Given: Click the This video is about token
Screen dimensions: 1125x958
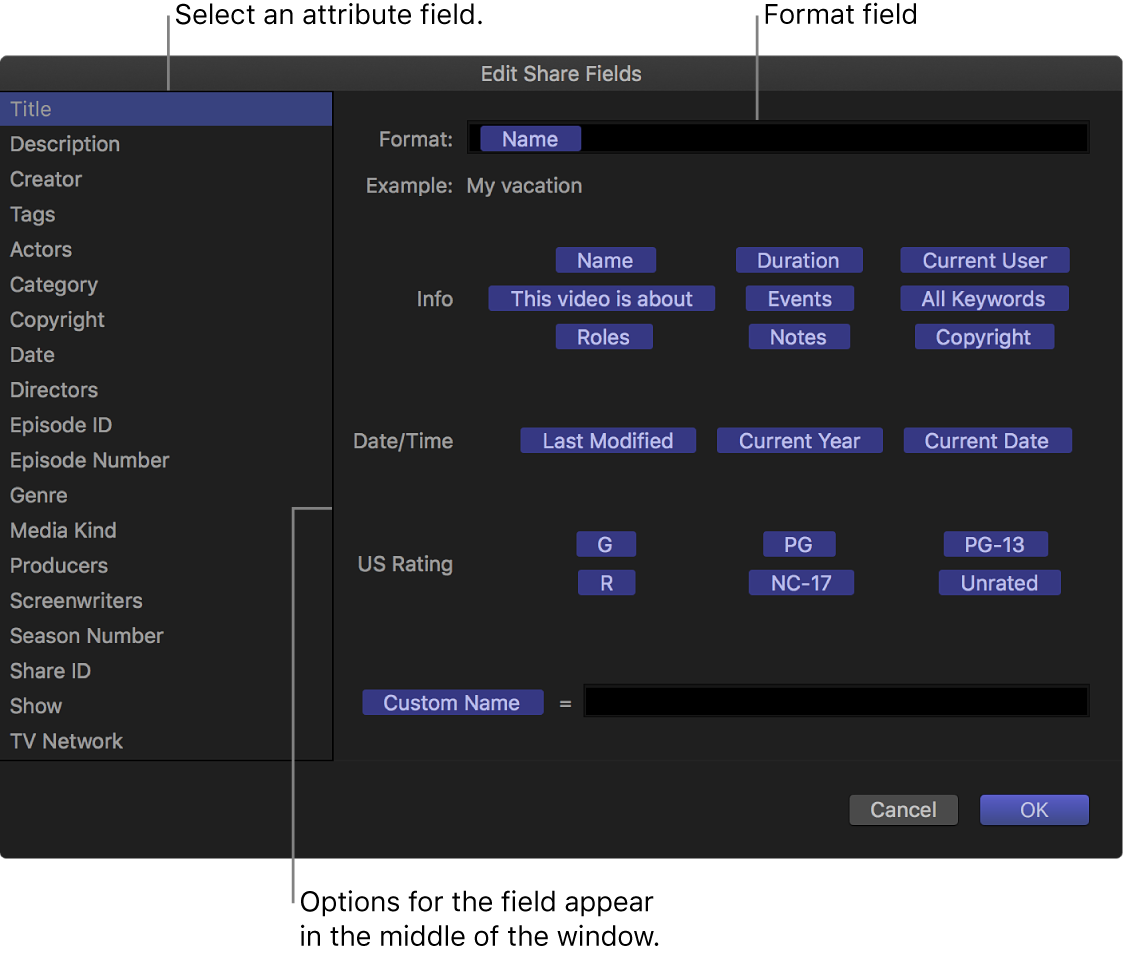Looking at the screenshot, I should 601,298.
